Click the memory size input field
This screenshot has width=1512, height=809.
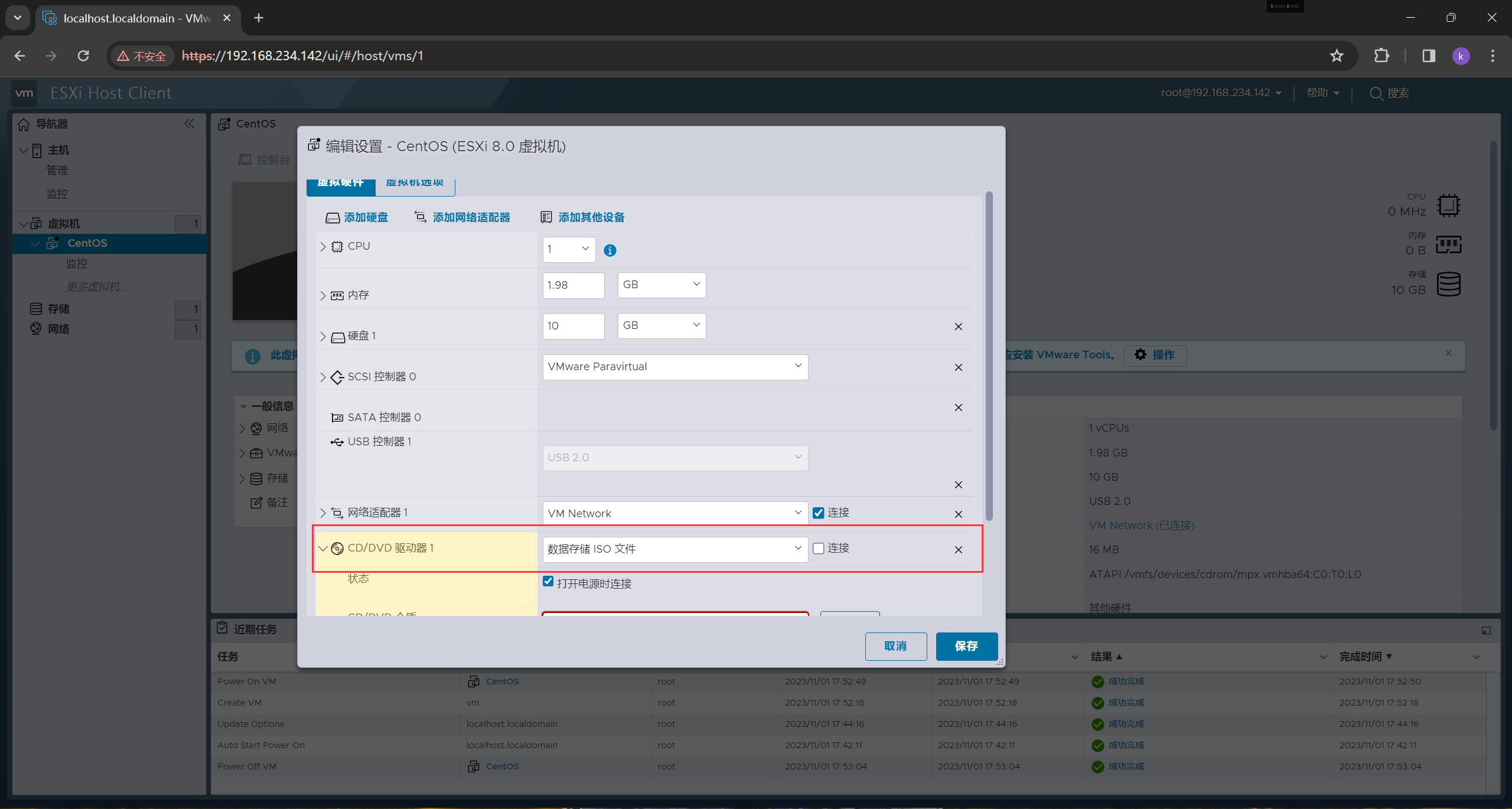coord(573,285)
